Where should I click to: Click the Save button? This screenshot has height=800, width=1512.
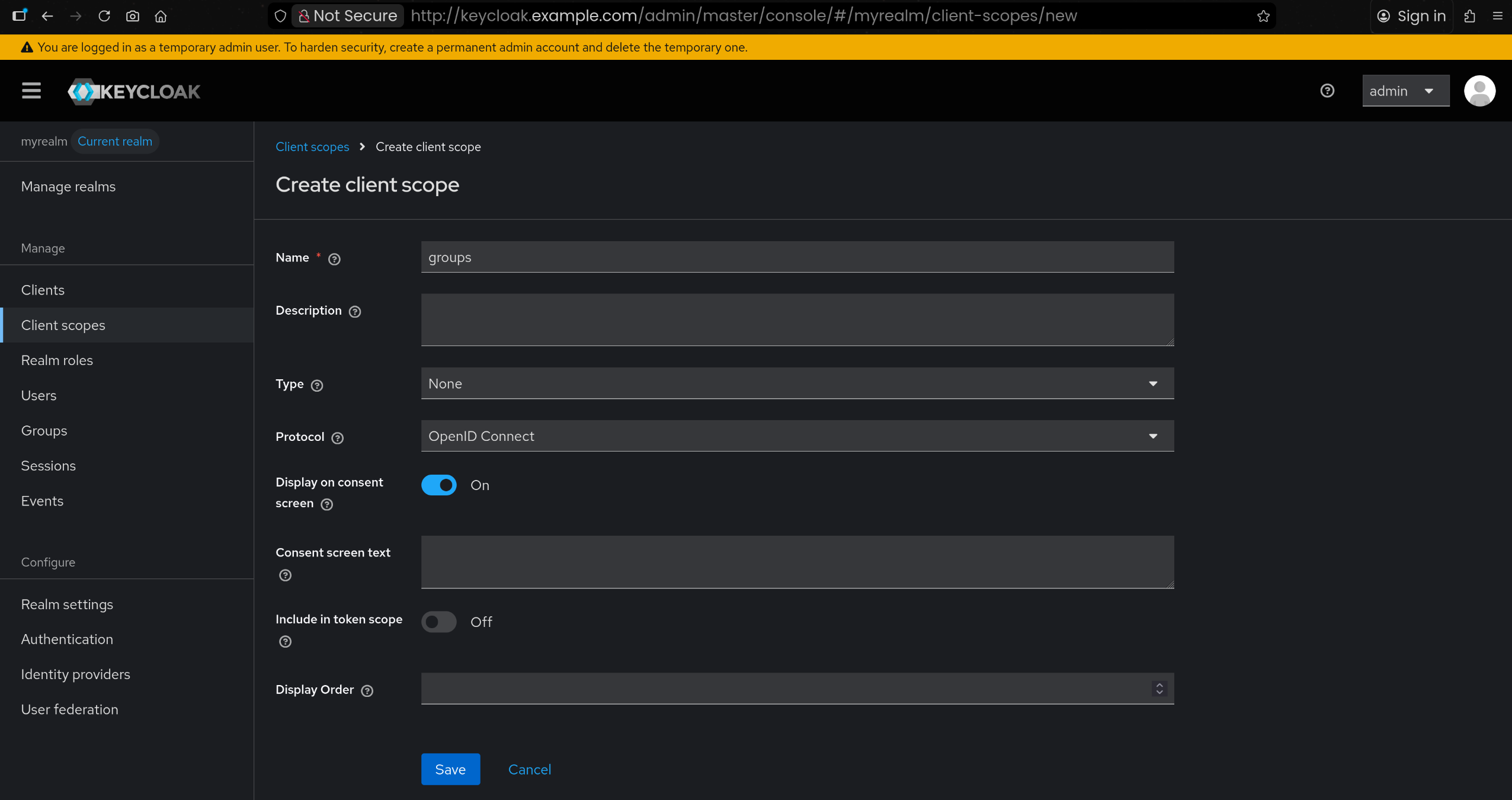pyautogui.click(x=450, y=769)
